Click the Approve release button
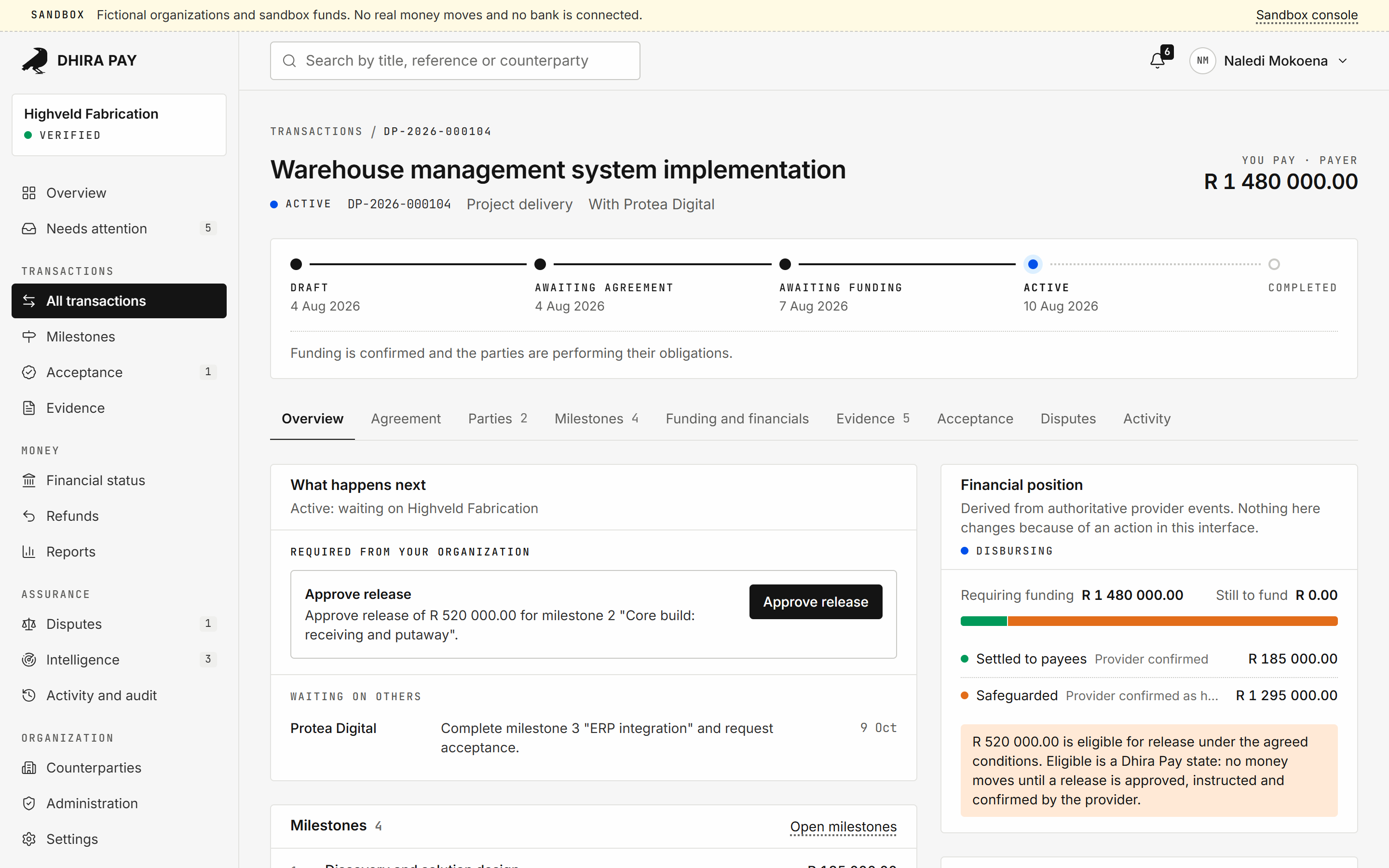Viewport: 1389px width, 868px height. (x=816, y=602)
